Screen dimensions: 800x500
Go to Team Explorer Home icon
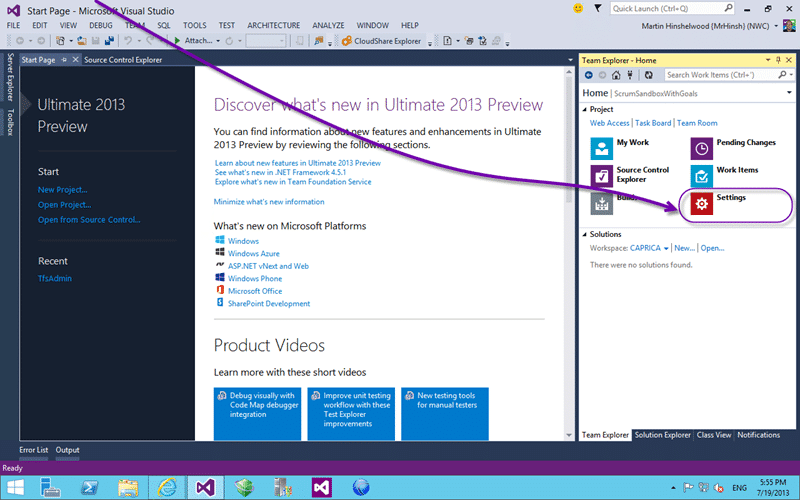click(616, 75)
